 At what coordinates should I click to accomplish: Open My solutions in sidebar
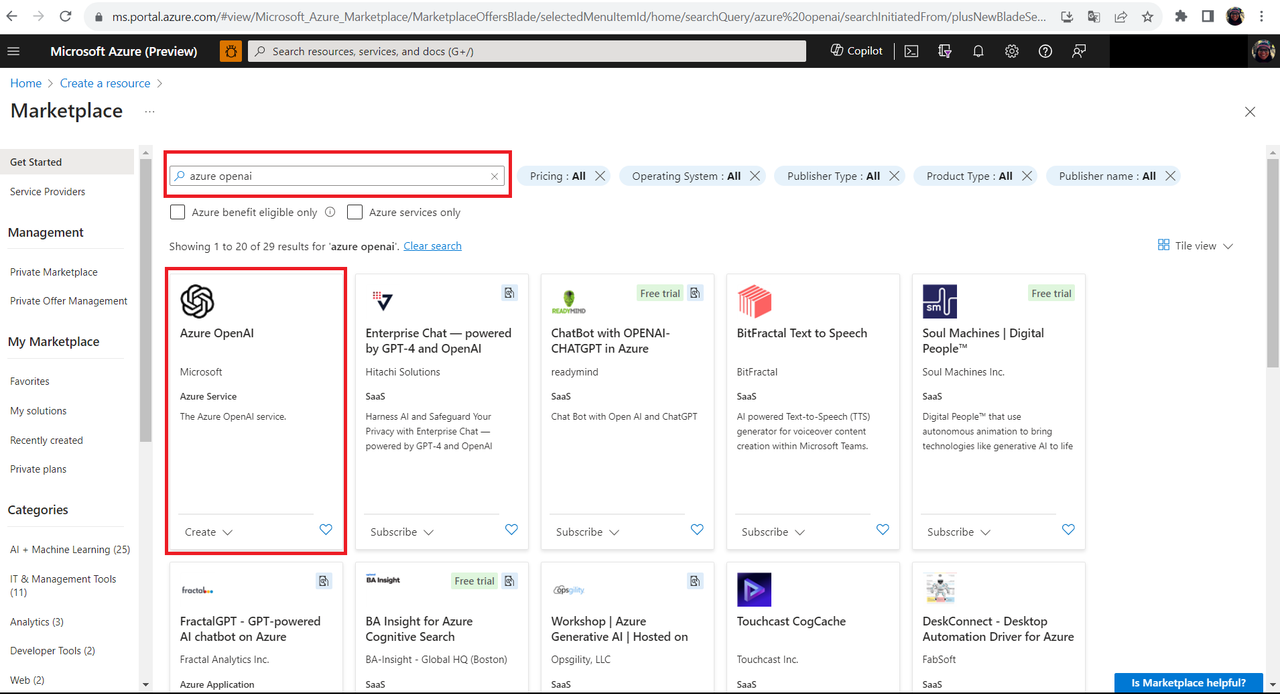(x=38, y=411)
